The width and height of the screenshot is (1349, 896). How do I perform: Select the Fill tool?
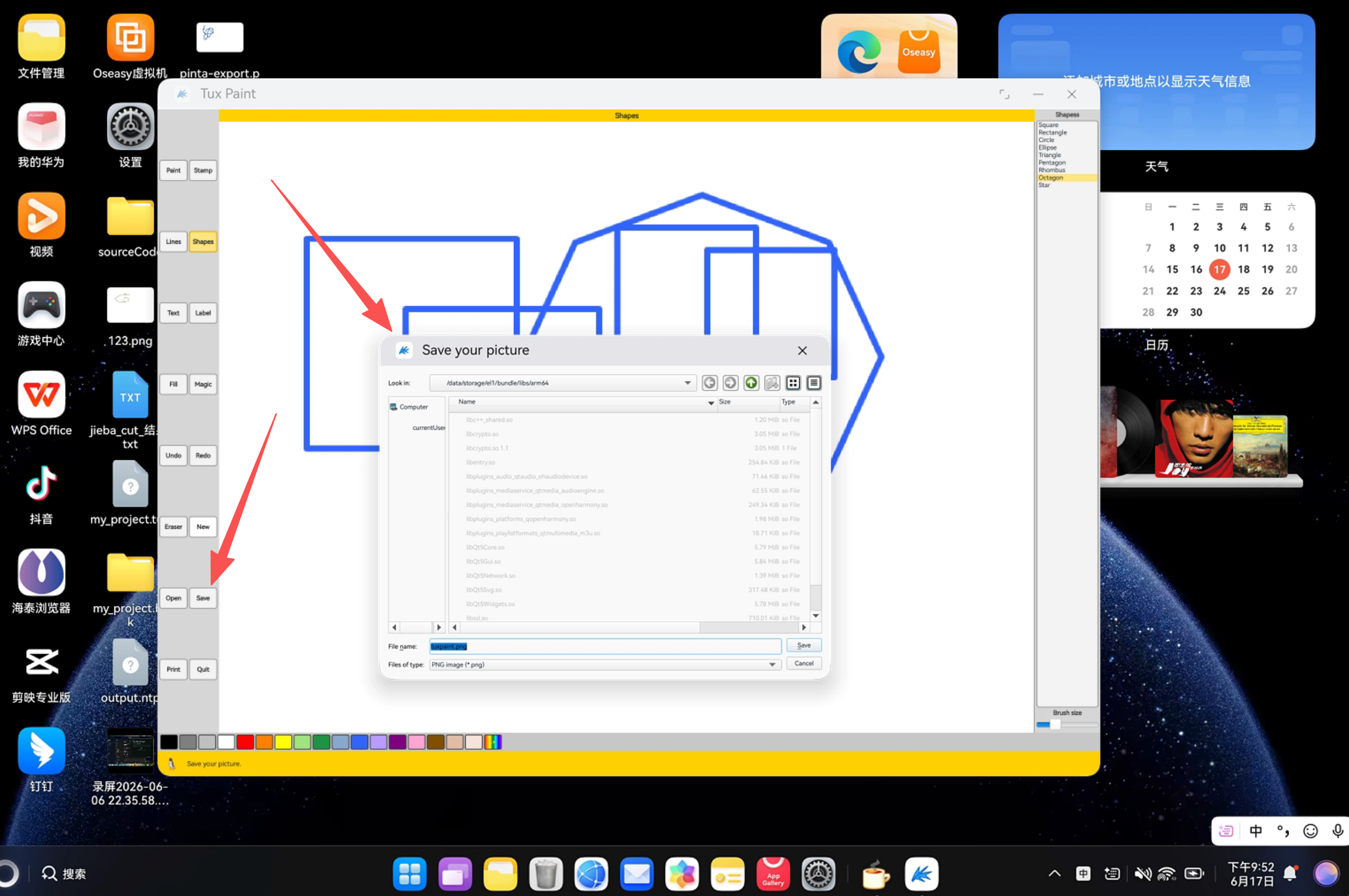tap(173, 384)
